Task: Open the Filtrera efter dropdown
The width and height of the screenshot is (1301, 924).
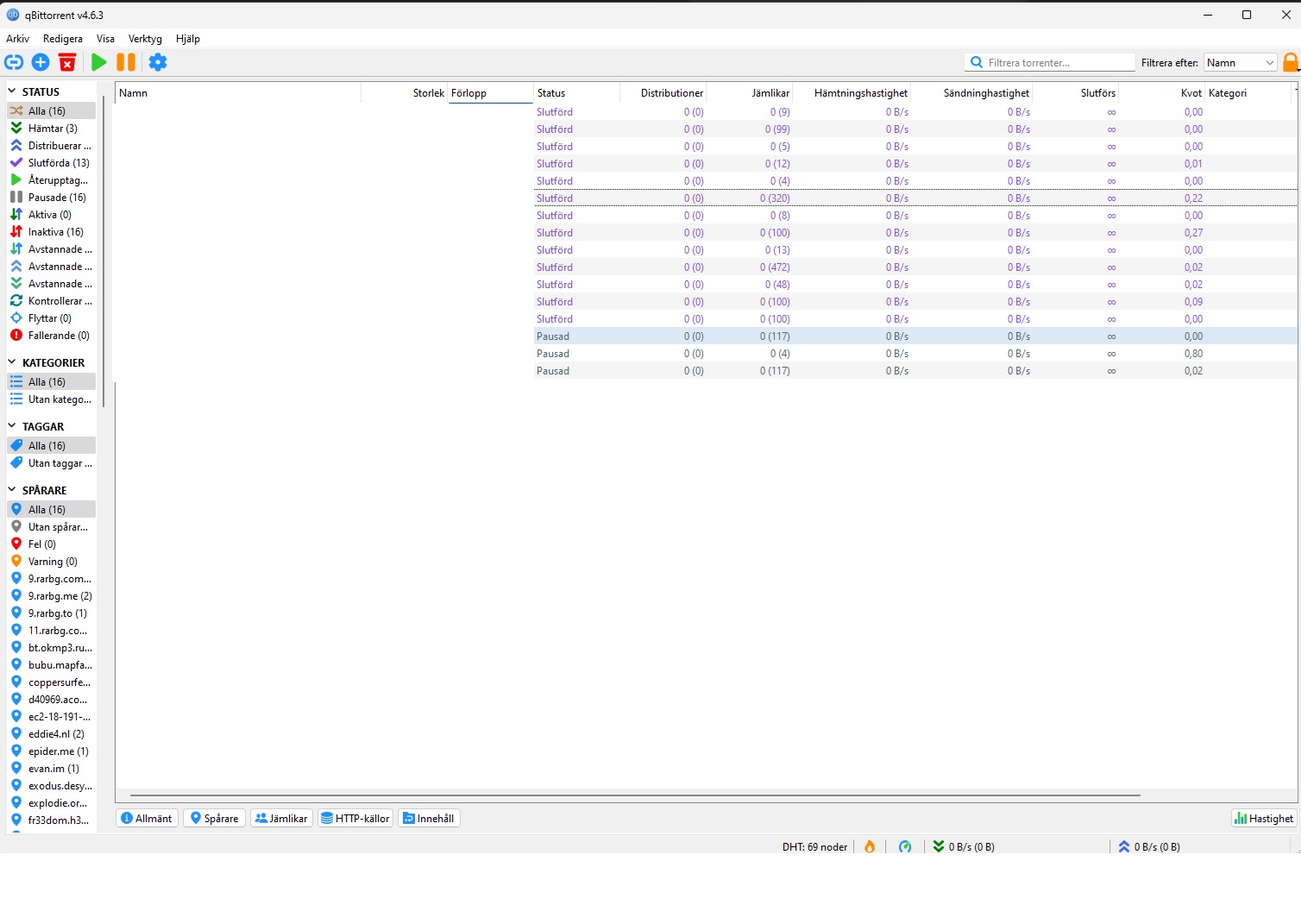Action: [1240, 61]
